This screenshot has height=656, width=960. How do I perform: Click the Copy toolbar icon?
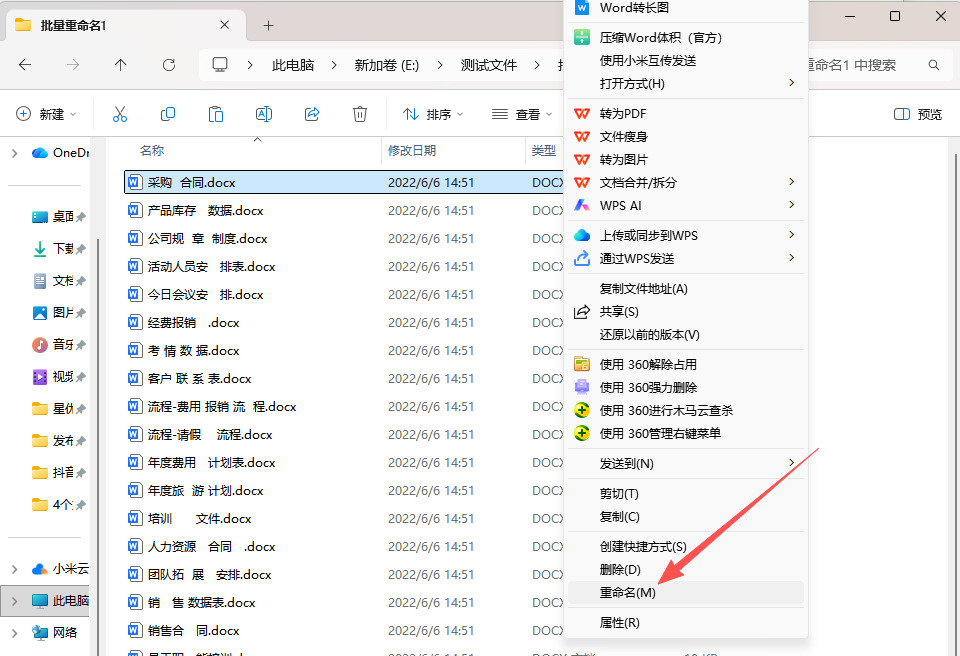[168, 114]
